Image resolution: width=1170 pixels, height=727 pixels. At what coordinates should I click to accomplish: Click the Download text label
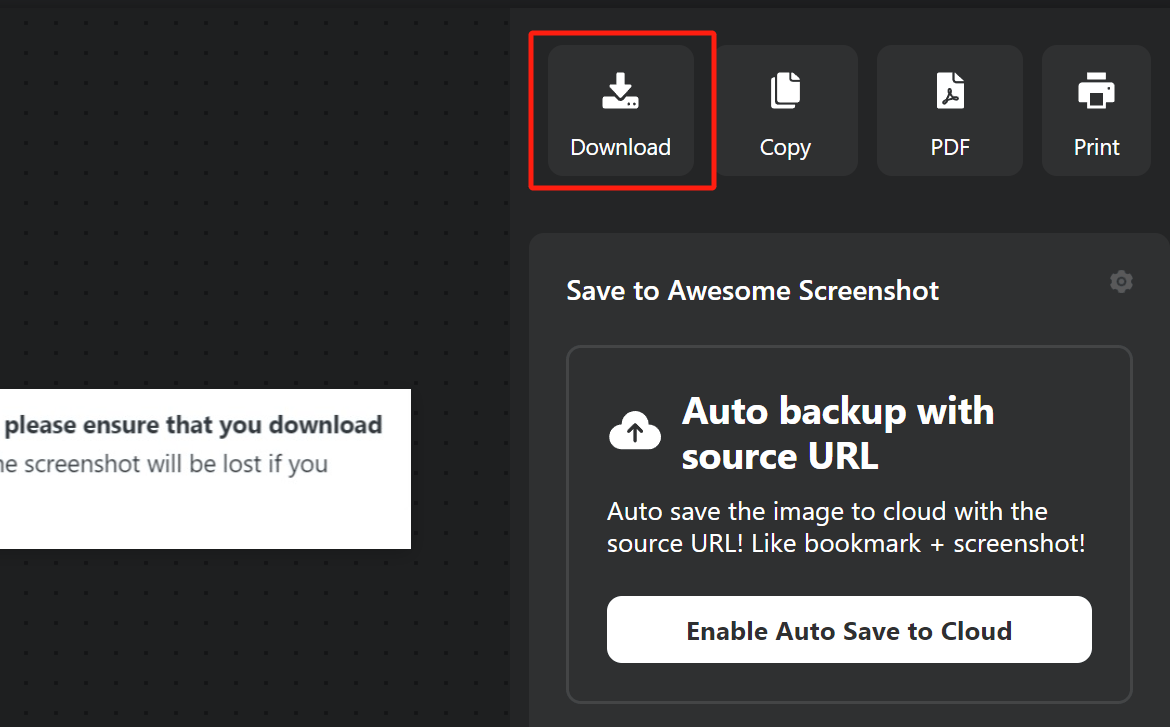(x=620, y=146)
